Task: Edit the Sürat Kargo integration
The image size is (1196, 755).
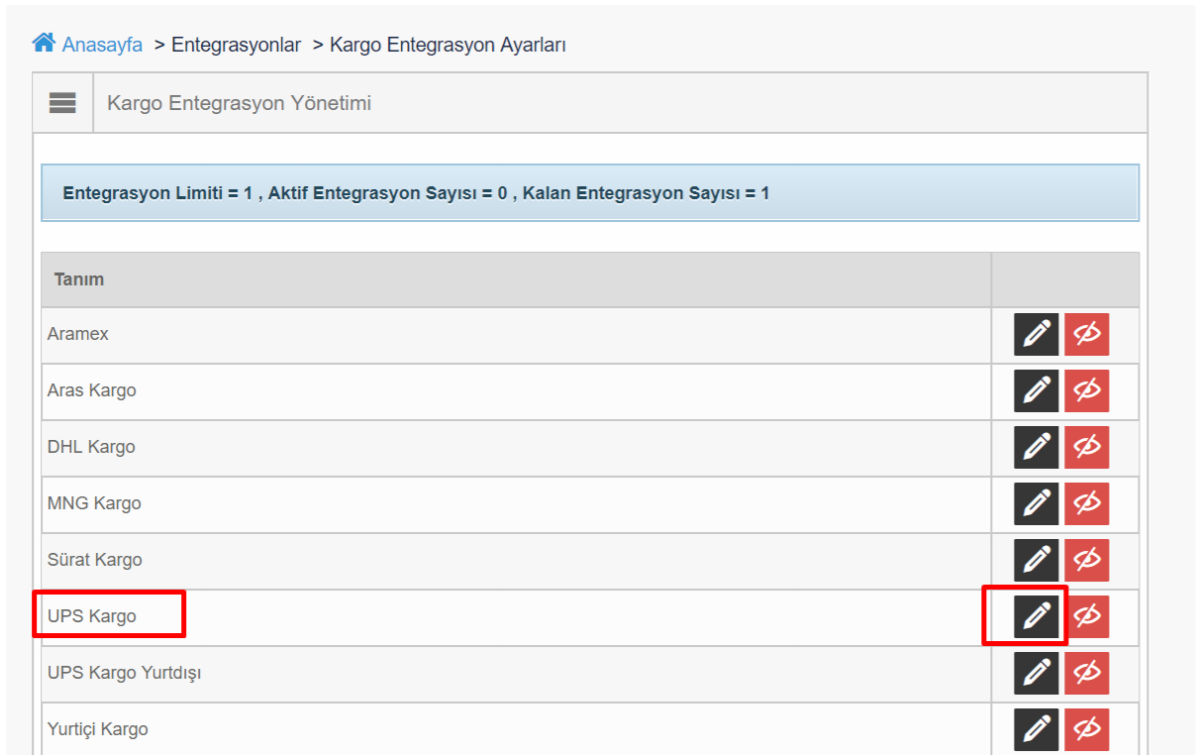Action: [x=1036, y=560]
